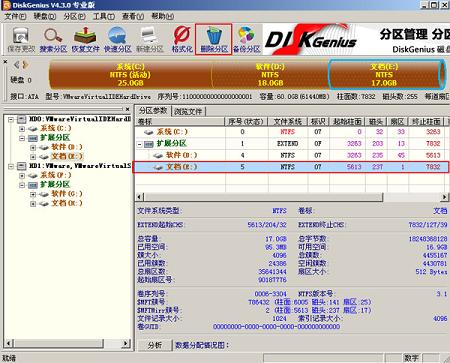
Task: Click the 删除分区 delete partition icon
Action: [214, 40]
